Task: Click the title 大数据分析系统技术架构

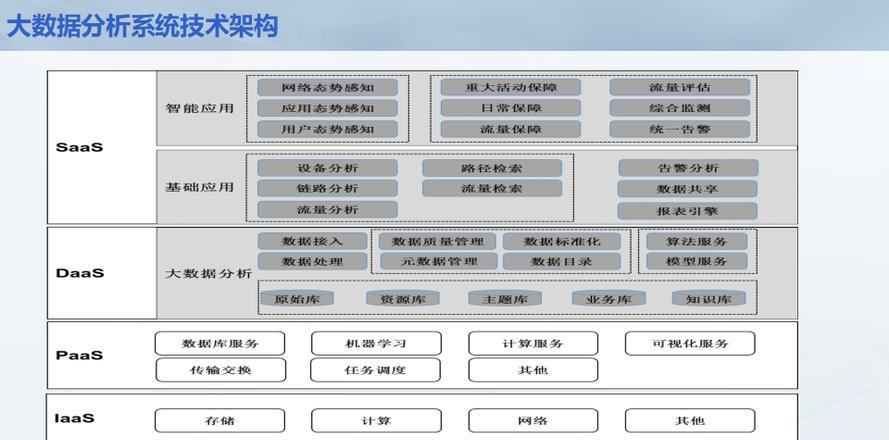Action: [142, 27]
